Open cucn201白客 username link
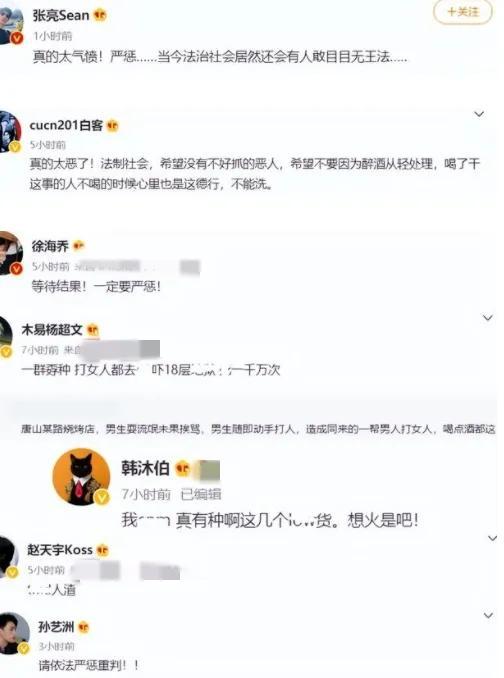 [66, 125]
